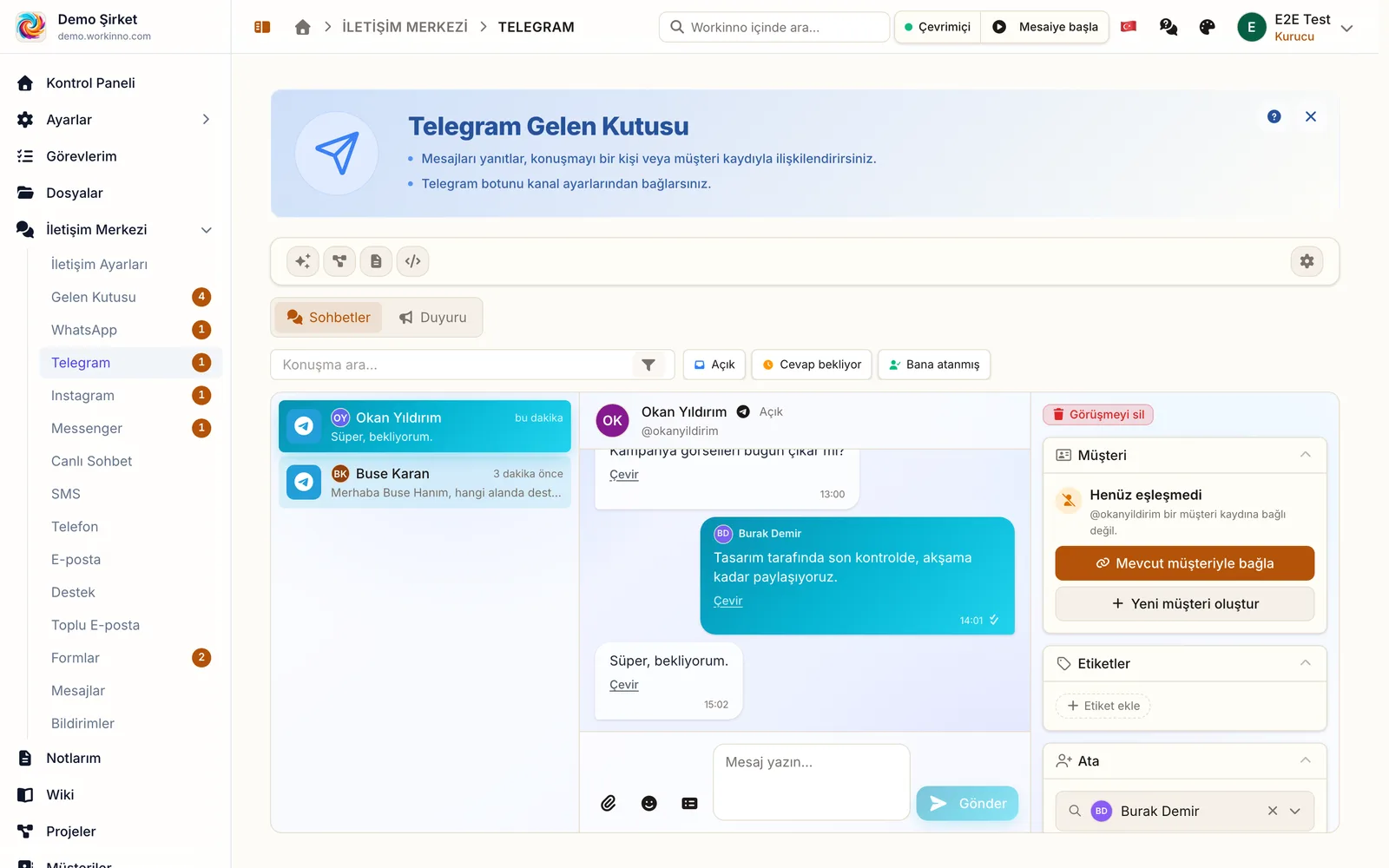Open canned responses icon beside emoji

tap(689, 804)
